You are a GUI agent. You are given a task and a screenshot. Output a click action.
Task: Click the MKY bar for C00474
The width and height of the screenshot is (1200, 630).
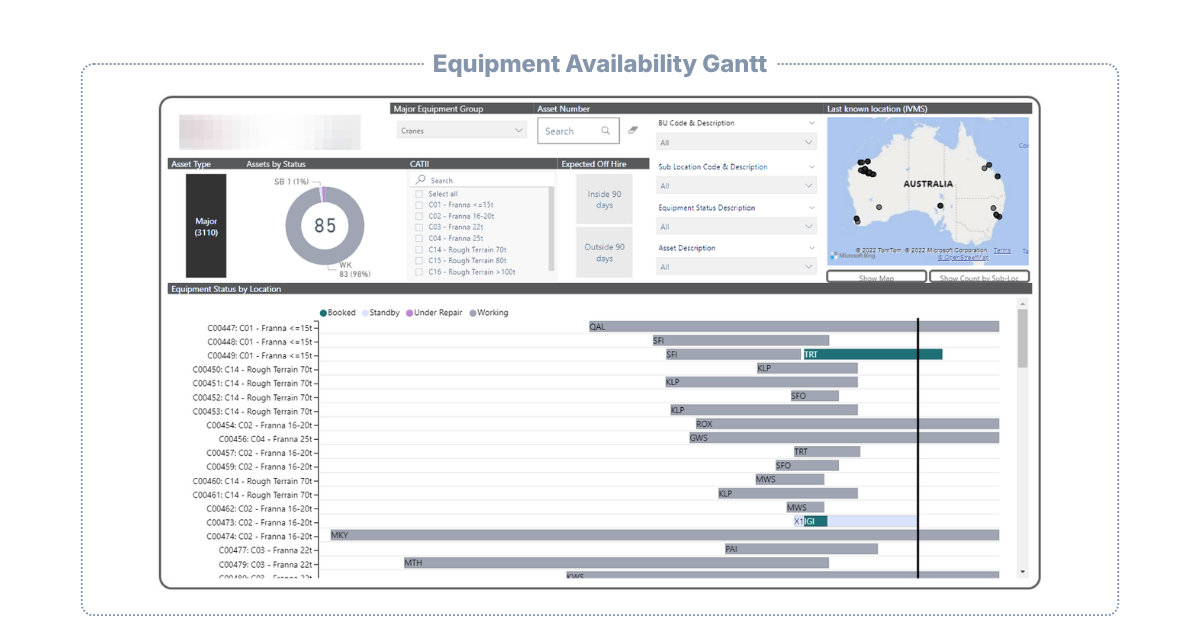coord(664,535)
